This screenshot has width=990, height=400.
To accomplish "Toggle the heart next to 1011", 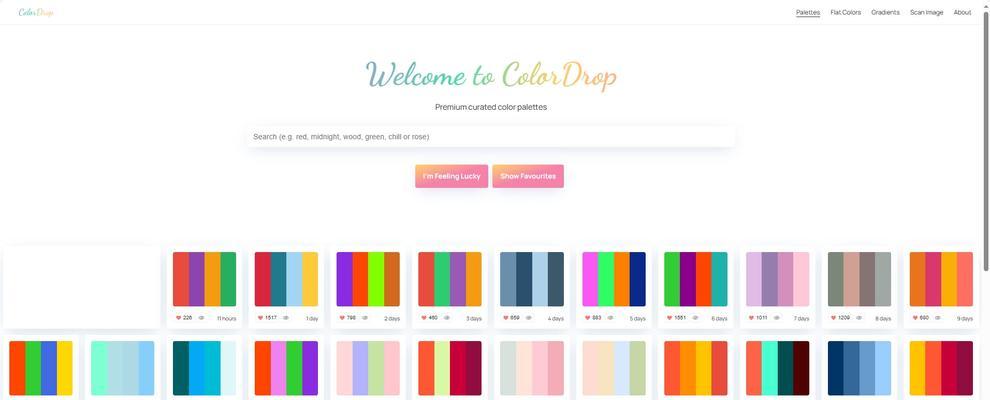I will click(x=751, y=318).
